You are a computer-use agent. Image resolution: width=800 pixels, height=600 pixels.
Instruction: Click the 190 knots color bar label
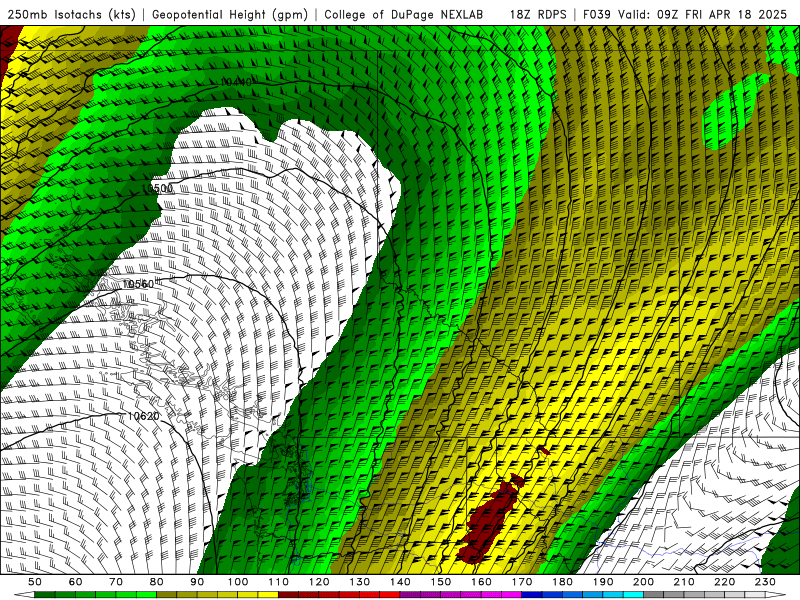click(x=603, y=582)
